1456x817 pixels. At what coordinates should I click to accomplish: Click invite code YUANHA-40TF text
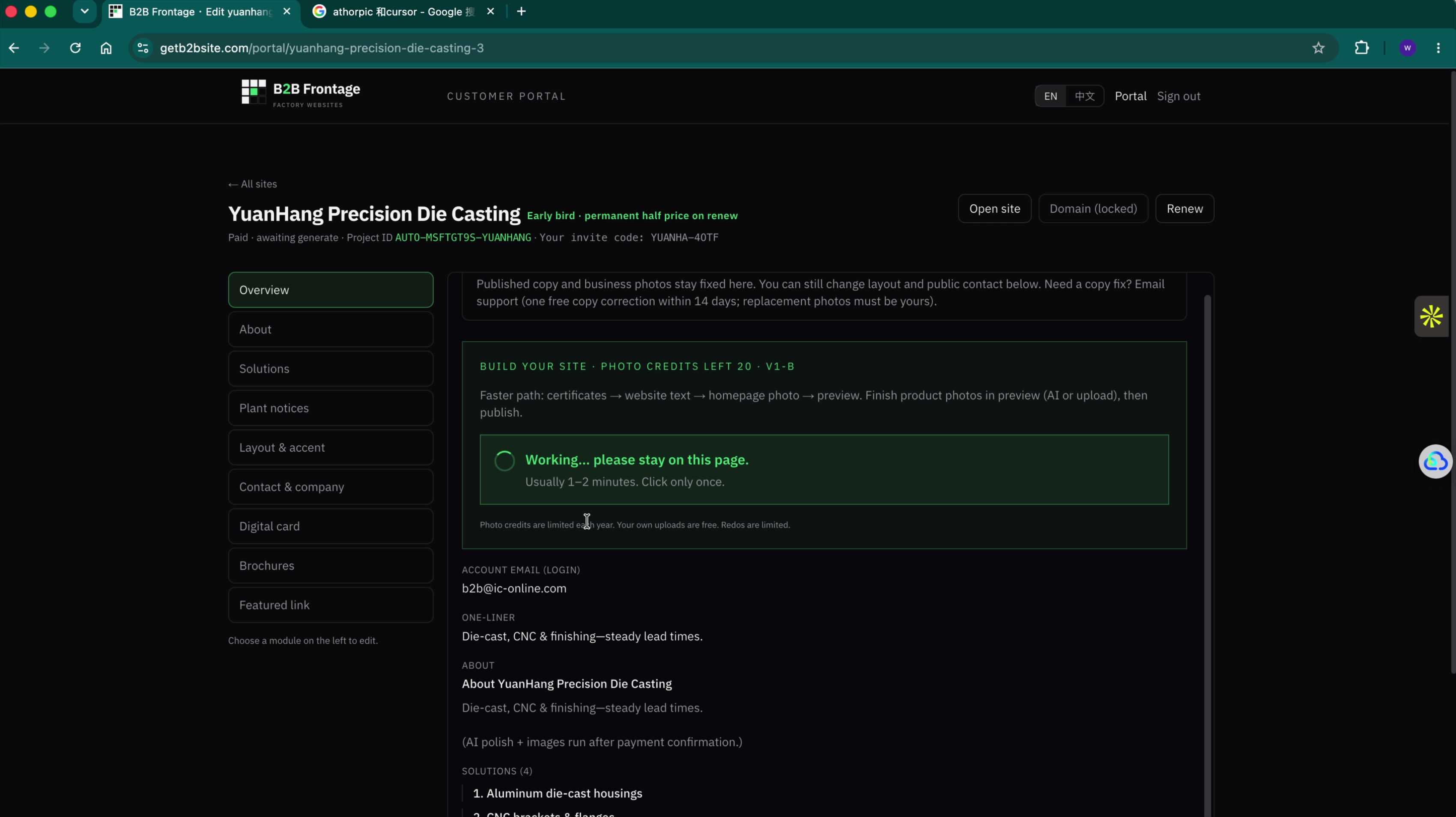point(684,237)
